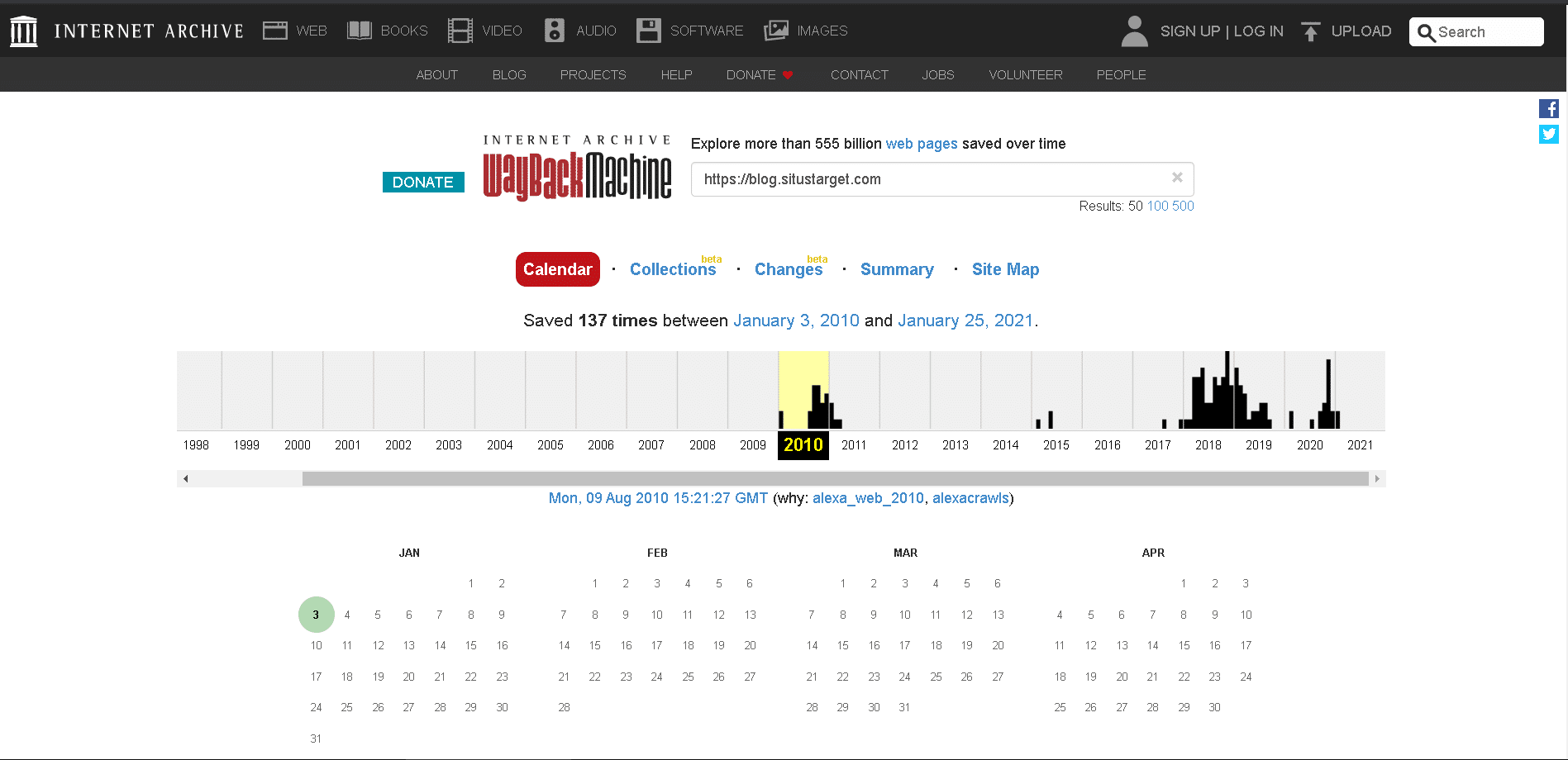The width and height of the screenshot is (1568, 760).
Task: Open the January 3, 2010 capture link
Action: click(796, 321)
